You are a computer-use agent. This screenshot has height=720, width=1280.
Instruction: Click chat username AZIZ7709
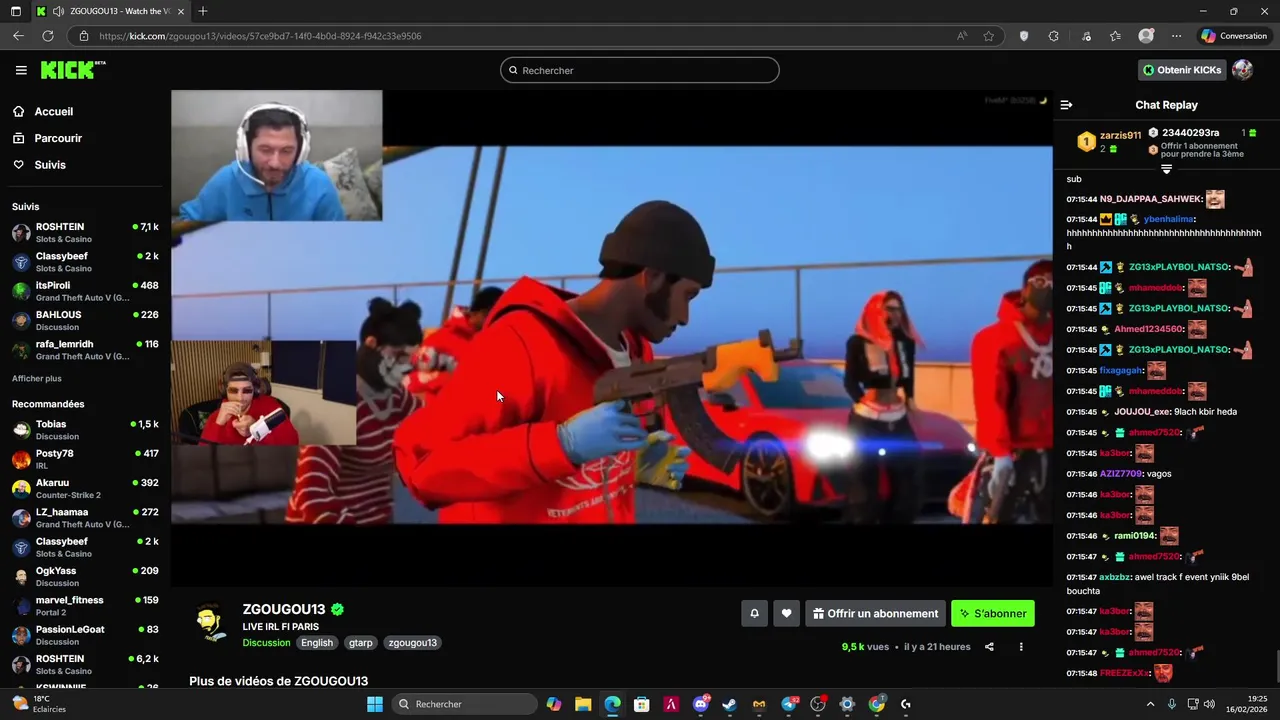(1121, 474)
